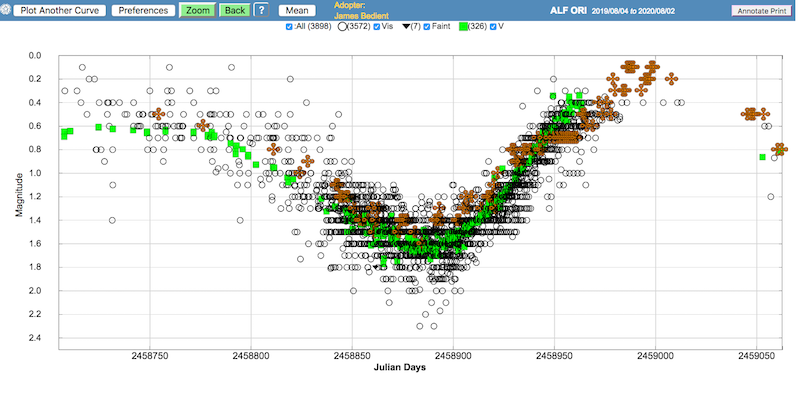Click the lowest circle data point near magnitude 2.3
The image size is (800, 400).
click(x=420, y=326)
